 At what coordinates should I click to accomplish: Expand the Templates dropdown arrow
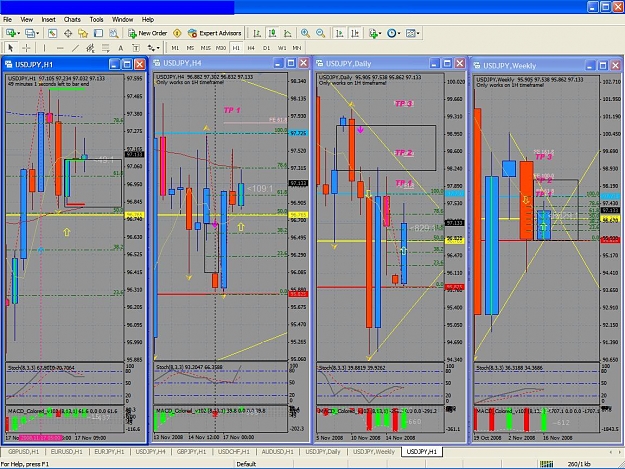click(418, 33)
